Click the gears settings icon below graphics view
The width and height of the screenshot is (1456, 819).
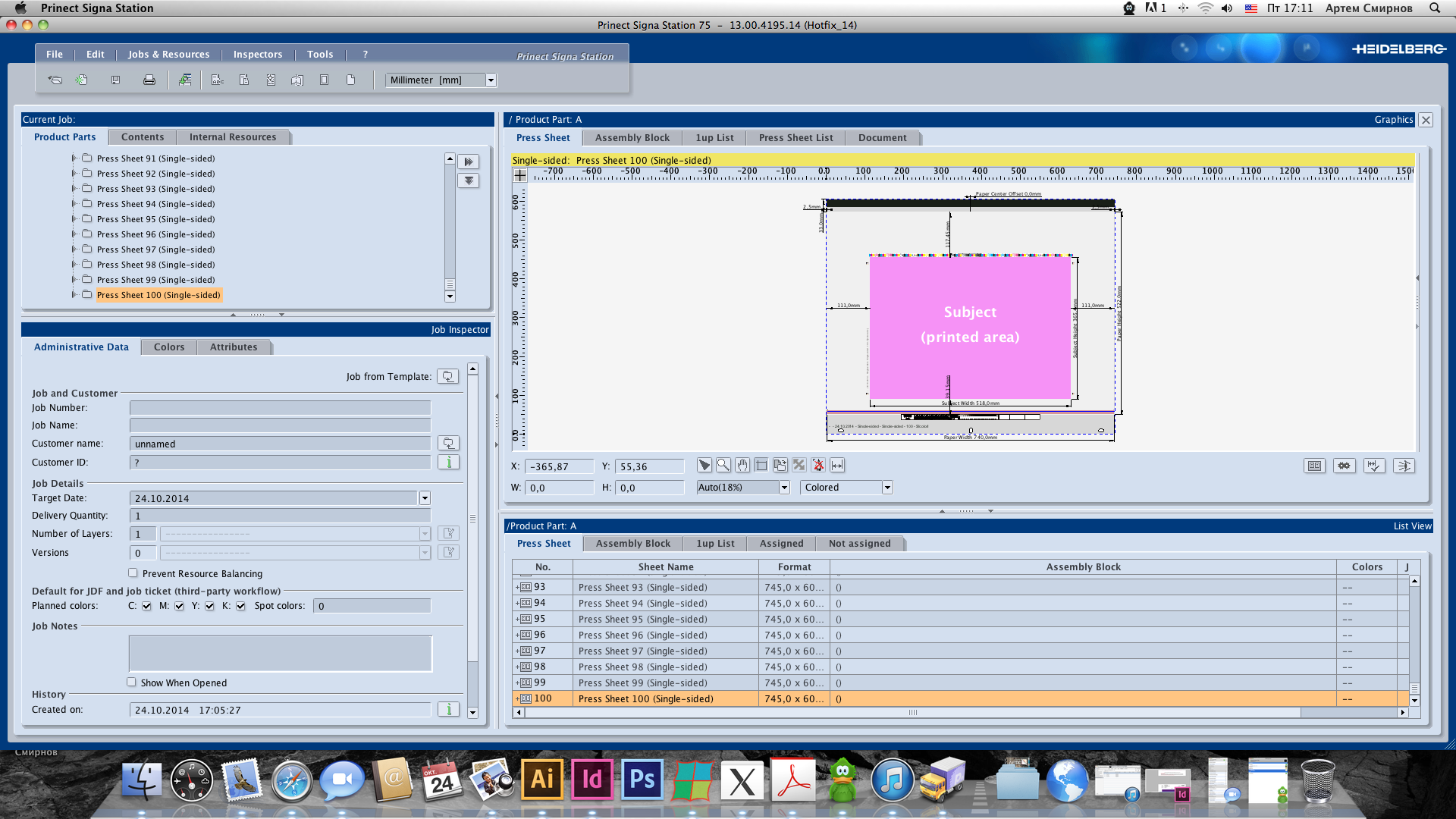[x=1344, y=466]
